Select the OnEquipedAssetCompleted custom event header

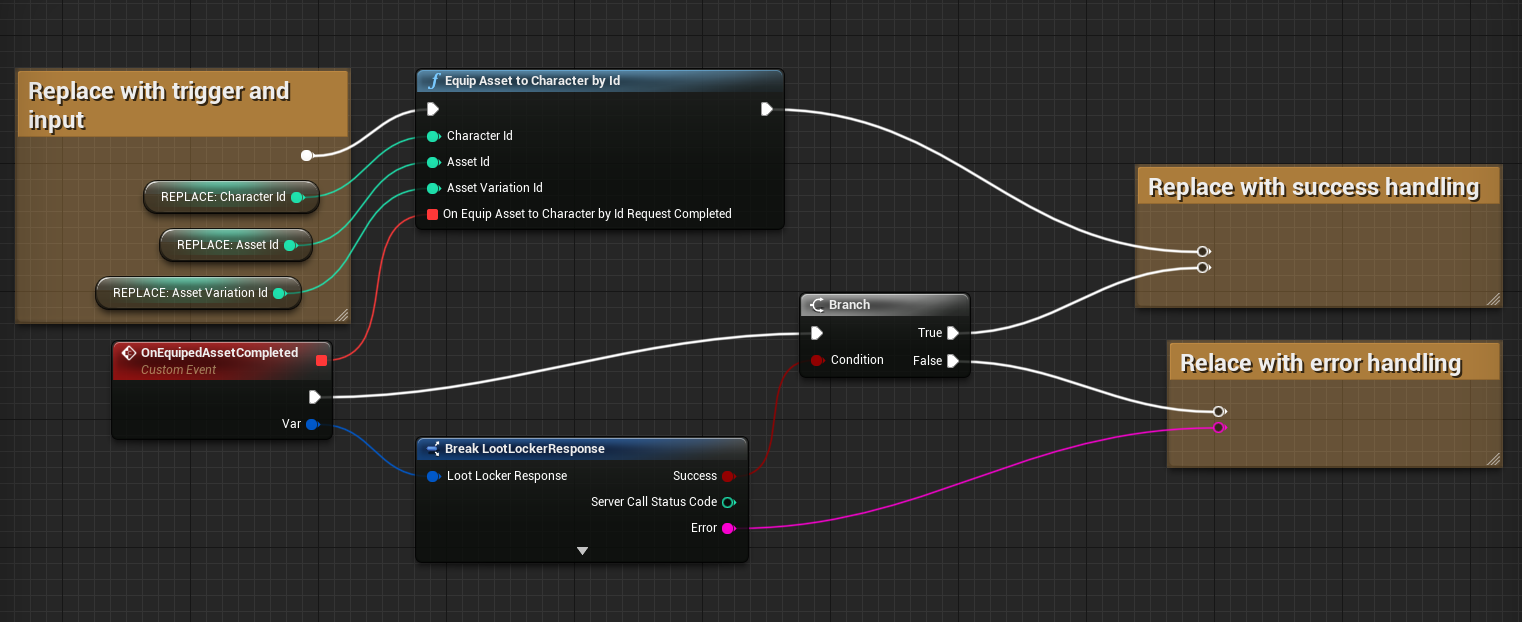[219, 353]
